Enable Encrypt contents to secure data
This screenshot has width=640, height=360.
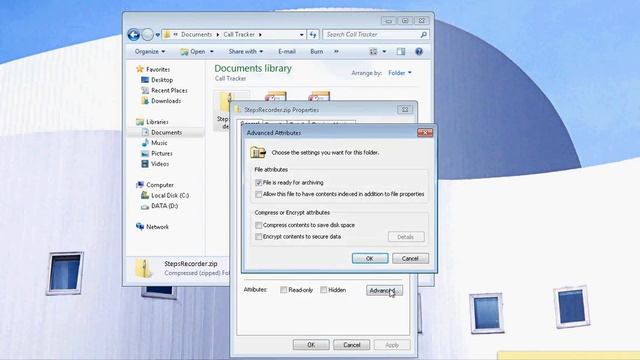(x=258, y=237)
